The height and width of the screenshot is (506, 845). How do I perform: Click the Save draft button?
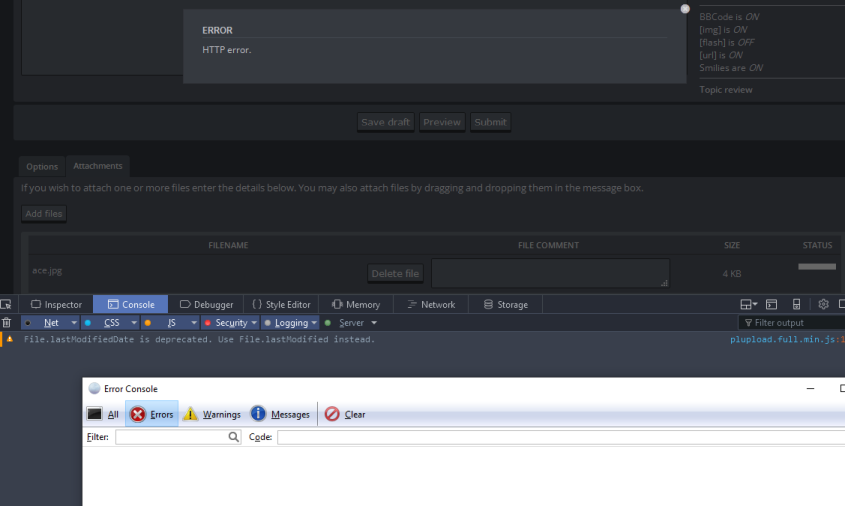[x=385, y=122]
